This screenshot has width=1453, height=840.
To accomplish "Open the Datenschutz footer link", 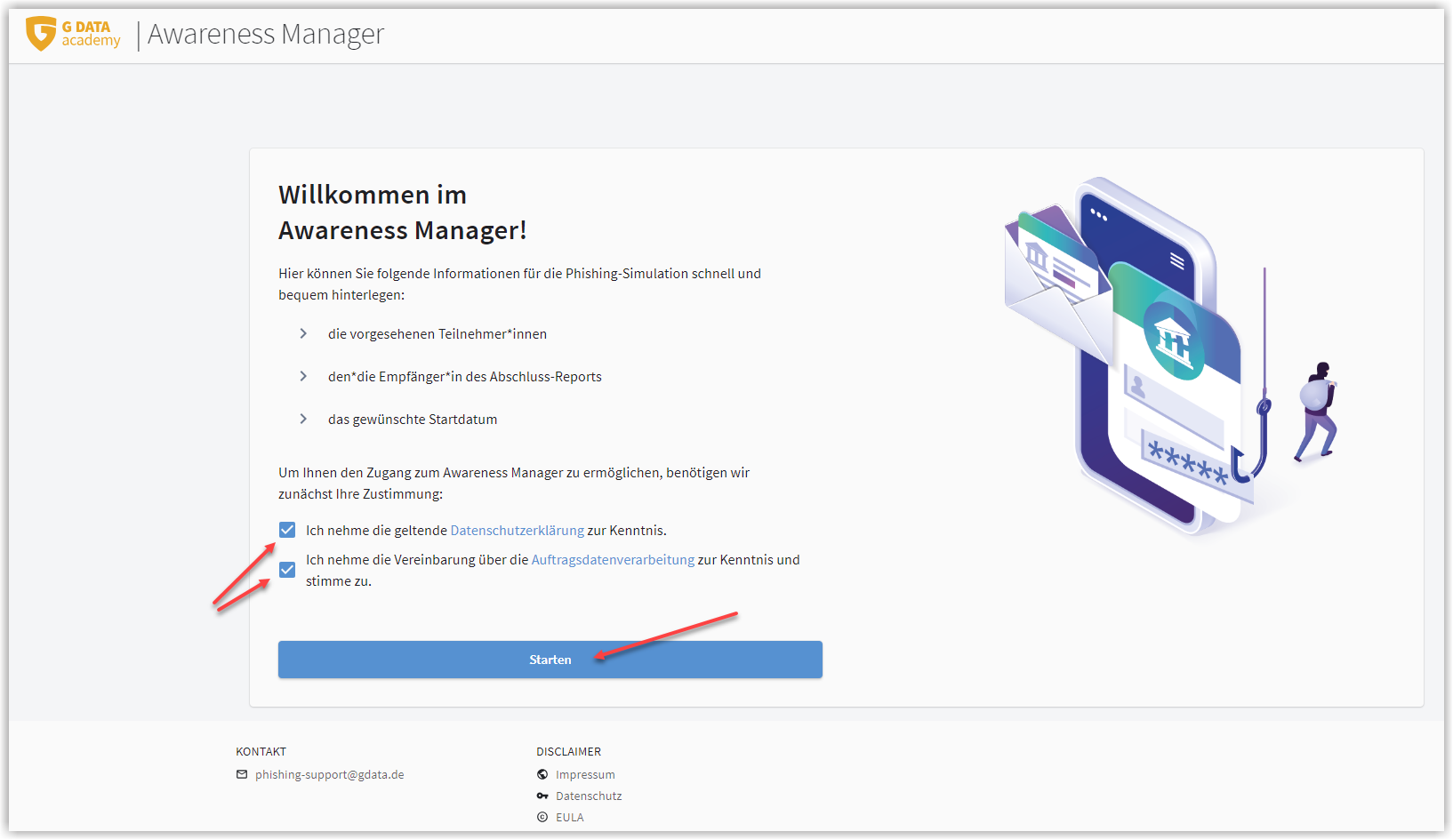I will (x=589, y=796).
